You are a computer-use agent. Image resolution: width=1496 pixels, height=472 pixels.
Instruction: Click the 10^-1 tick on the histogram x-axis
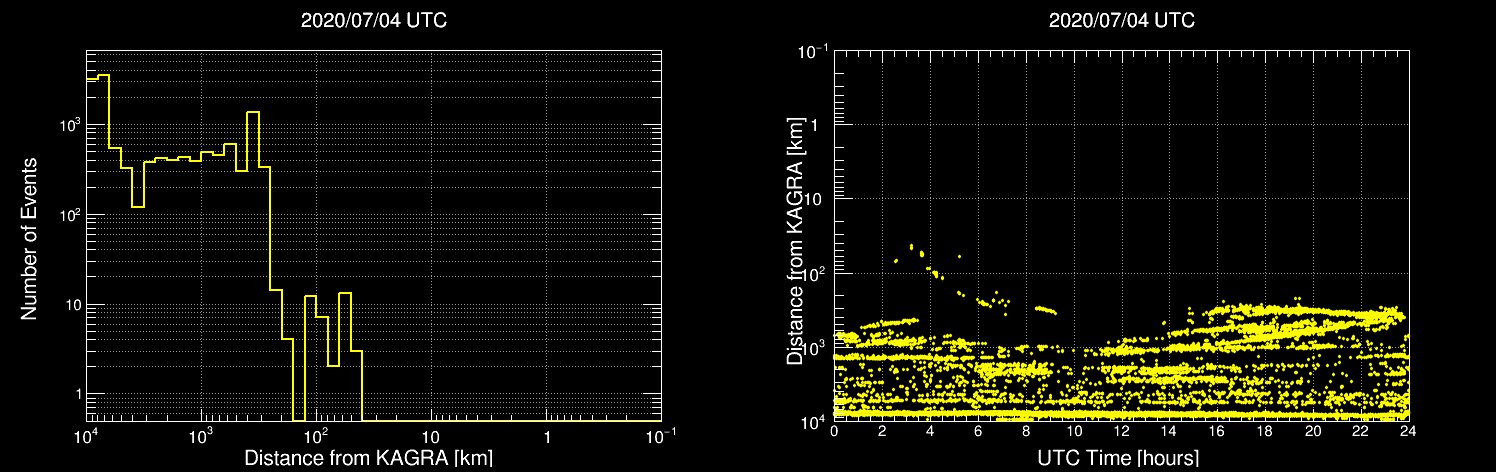(661, 436)
